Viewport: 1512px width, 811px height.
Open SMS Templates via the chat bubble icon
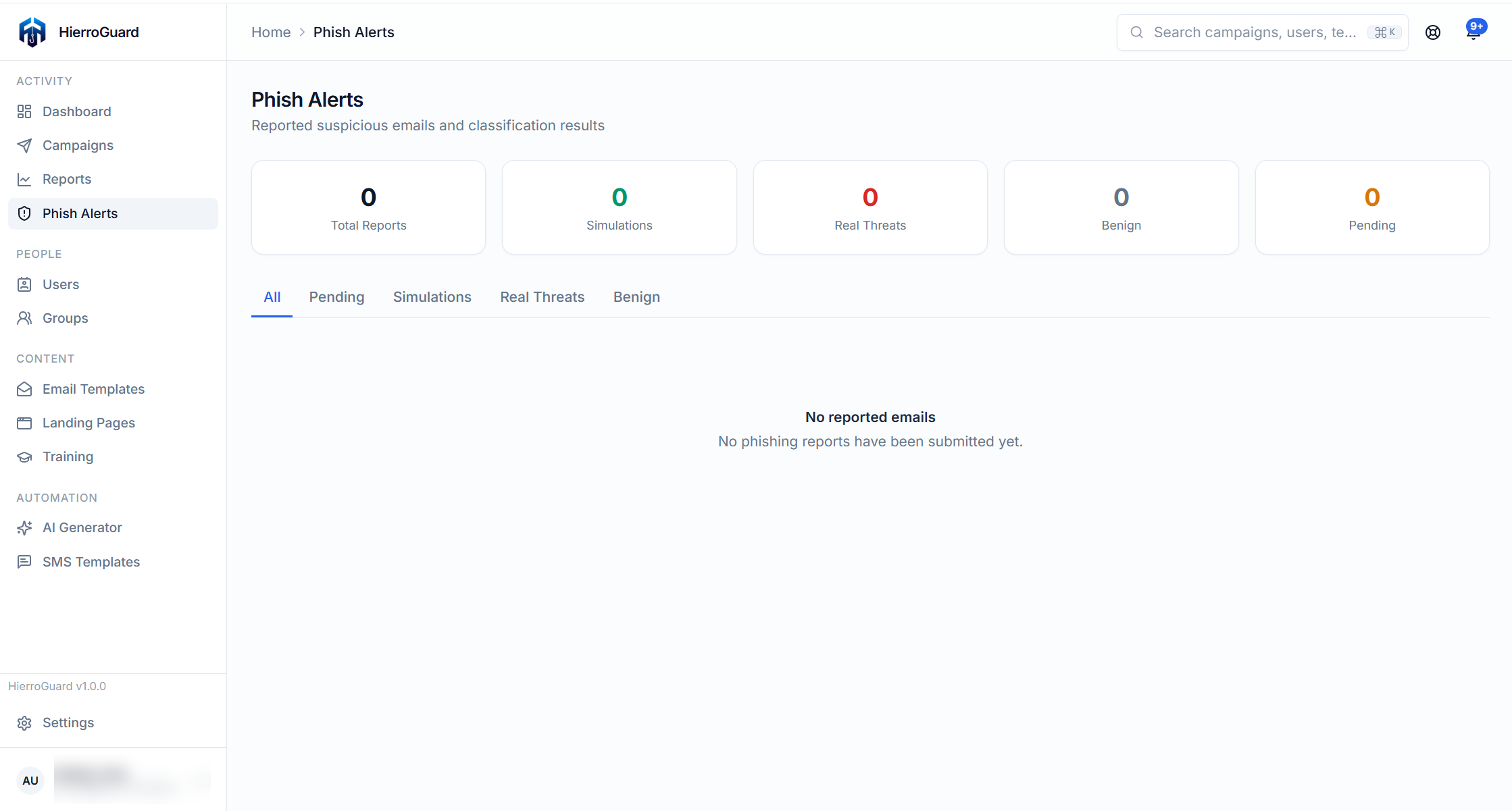(x=24, y=562)
